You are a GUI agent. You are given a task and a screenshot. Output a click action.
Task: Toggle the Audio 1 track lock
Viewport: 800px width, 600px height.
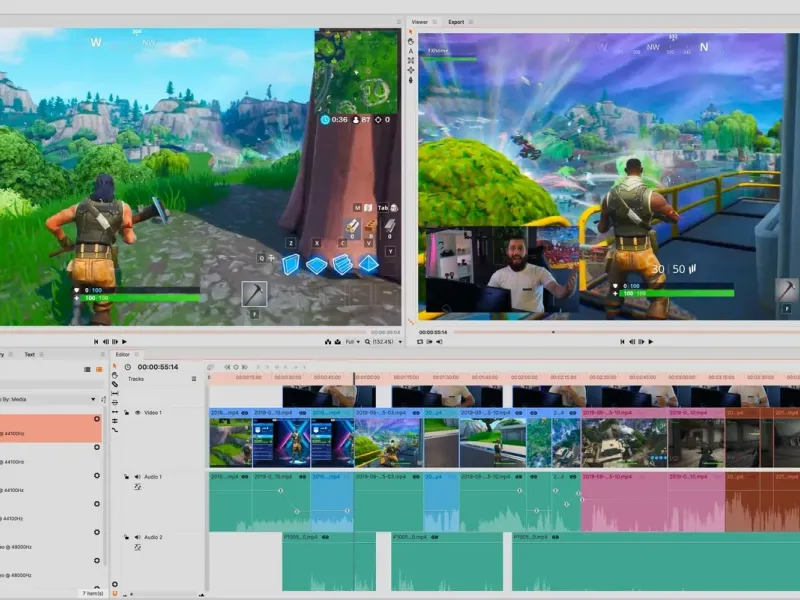click(x=127, y=477)
